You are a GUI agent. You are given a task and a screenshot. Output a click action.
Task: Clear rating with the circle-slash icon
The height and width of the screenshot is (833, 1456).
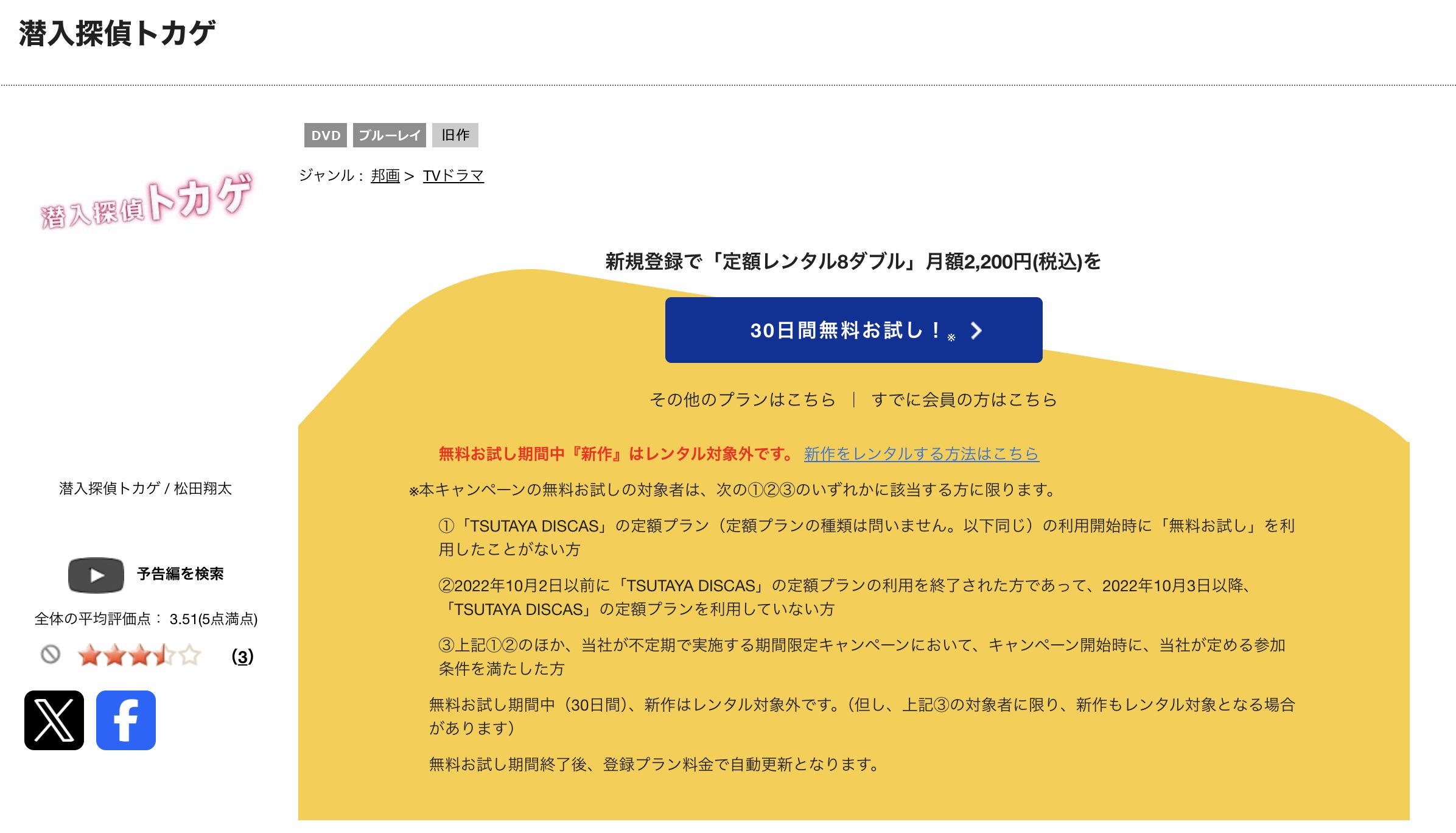[x=51, y=655]
